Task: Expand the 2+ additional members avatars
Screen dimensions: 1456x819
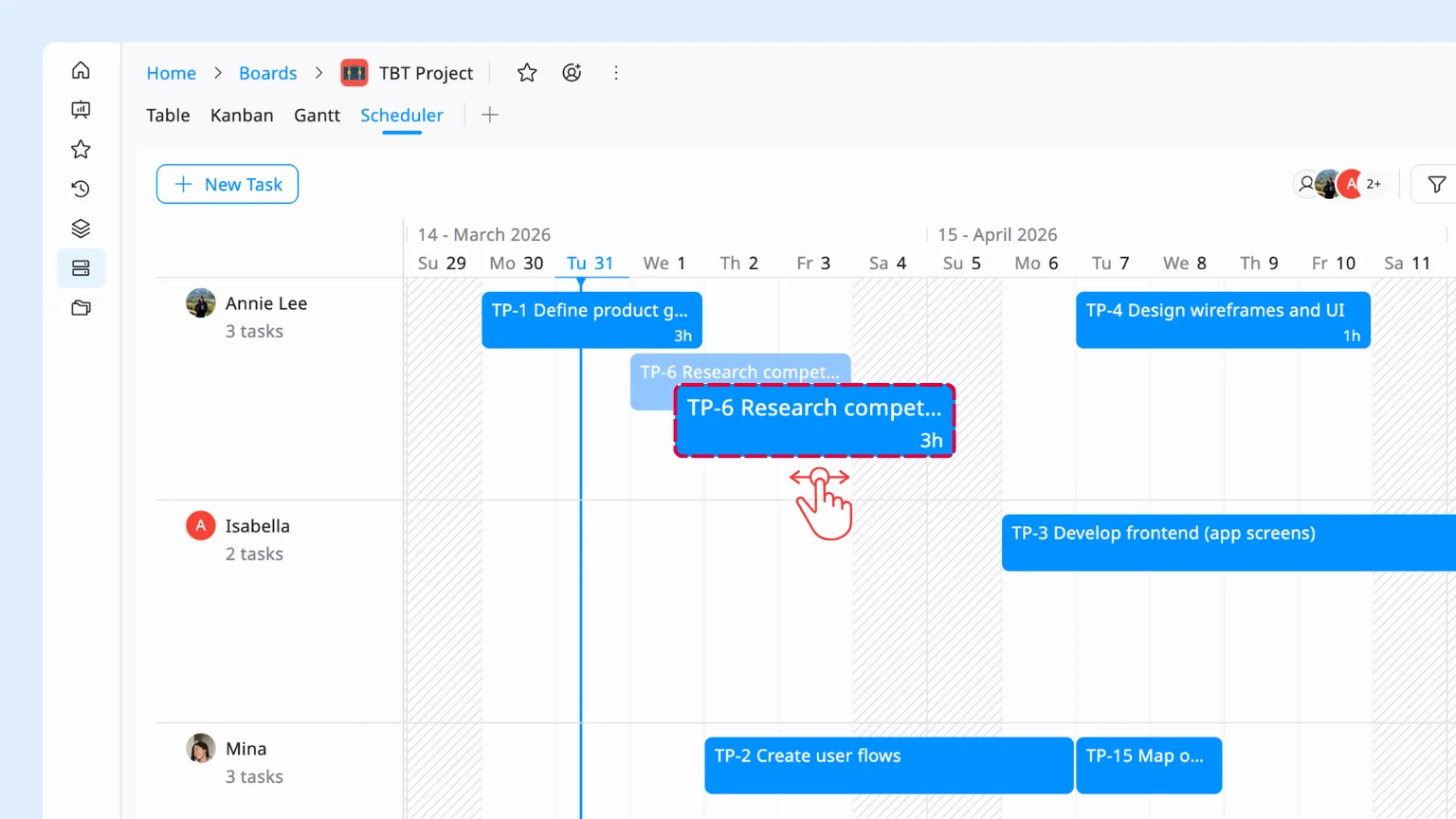Action: point(1373,185)
